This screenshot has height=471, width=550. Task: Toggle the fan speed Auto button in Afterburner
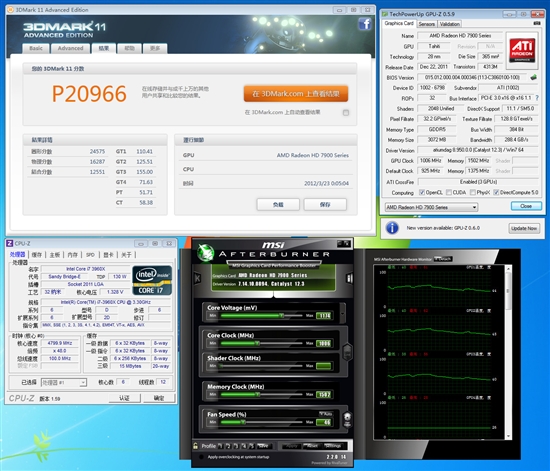coord(326,414)
